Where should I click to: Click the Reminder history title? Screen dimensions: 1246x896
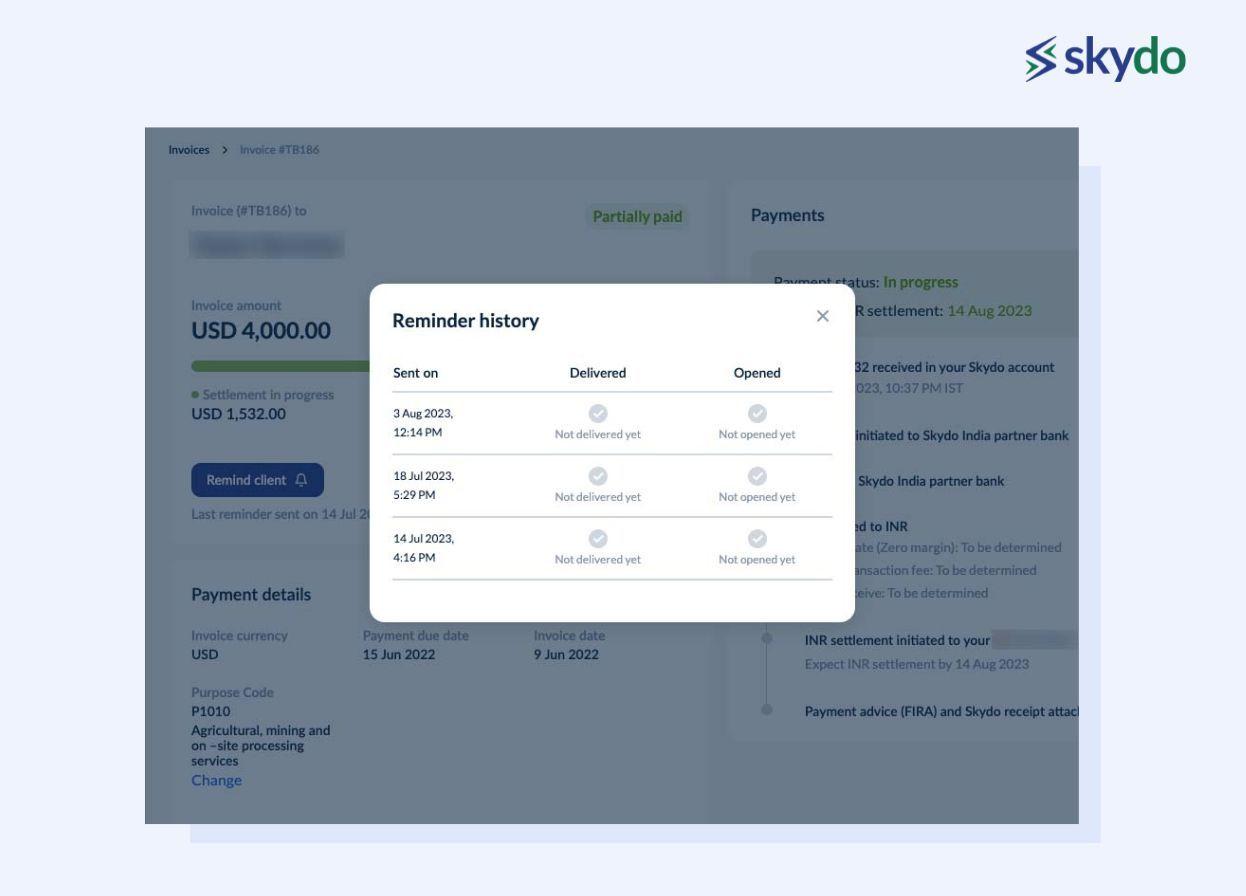pos(466,321)
